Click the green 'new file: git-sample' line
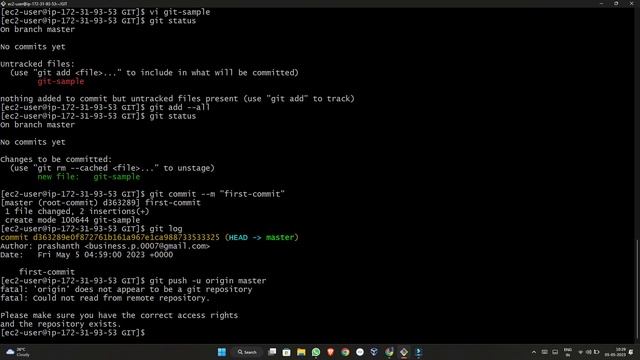Viewport: 640px width, 360px height. click(89, 177)
